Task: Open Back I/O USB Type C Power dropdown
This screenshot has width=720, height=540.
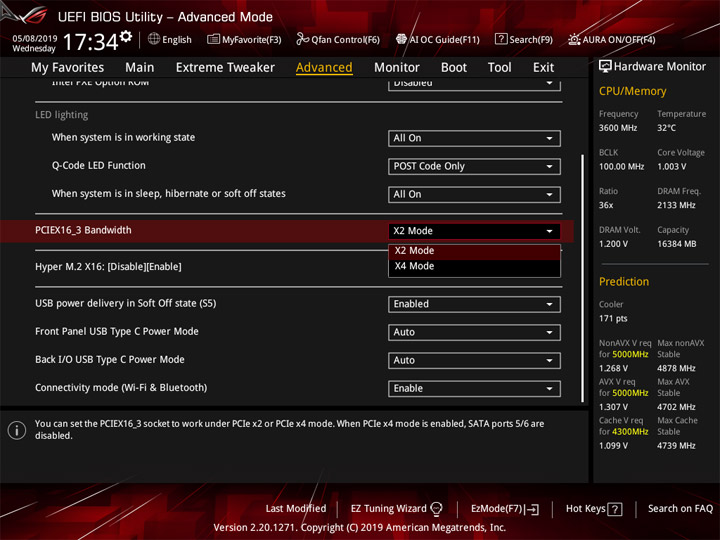Action: (474, 360)
